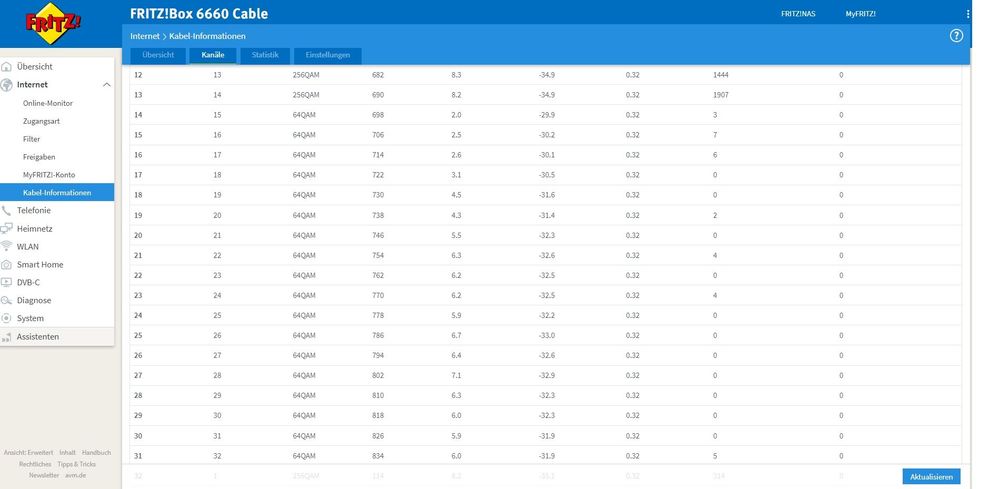Screen dimensions: 999x489
Task: Click the System gear icon
Action: [x=6, y=318]
